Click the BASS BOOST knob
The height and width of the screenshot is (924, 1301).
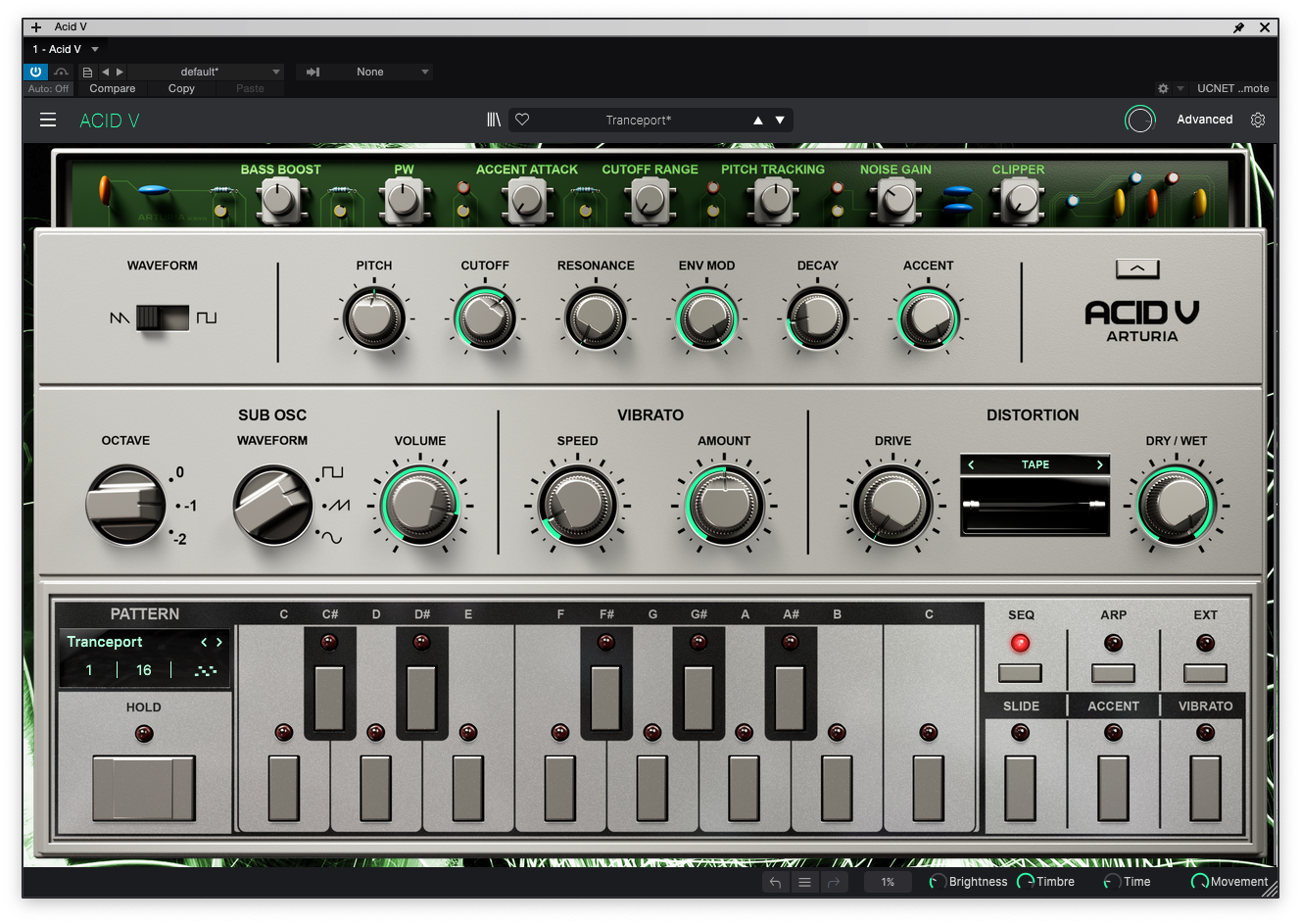click(x=280, y=201)
